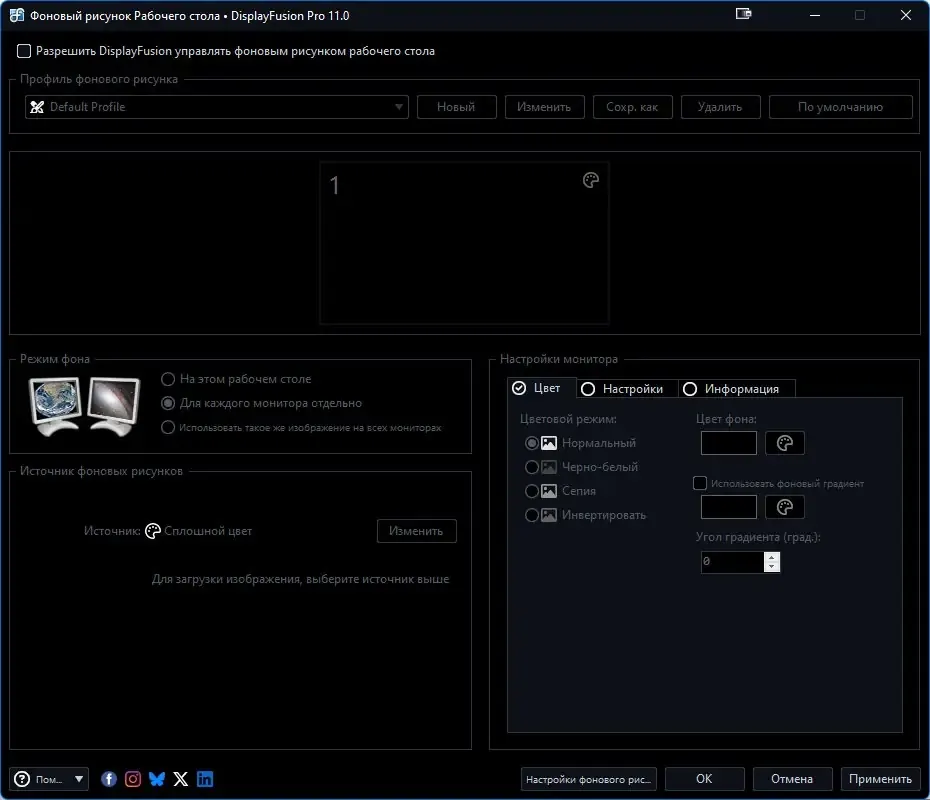The height and width of the screenshot is (800, 930).
Task: Open the Facebook link icon
Action: tap(109, 779)
